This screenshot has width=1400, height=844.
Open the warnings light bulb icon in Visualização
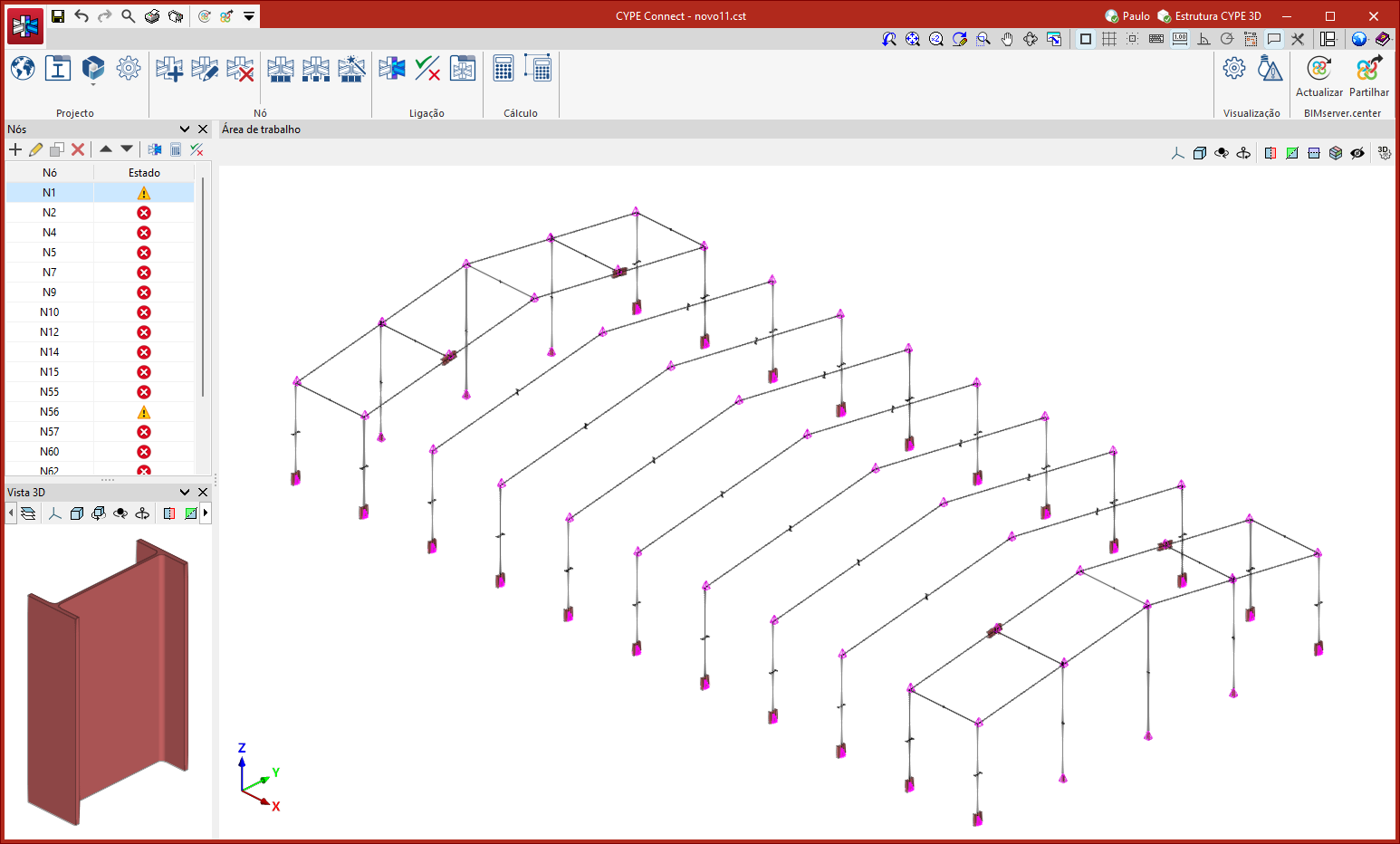(1271, 69)
